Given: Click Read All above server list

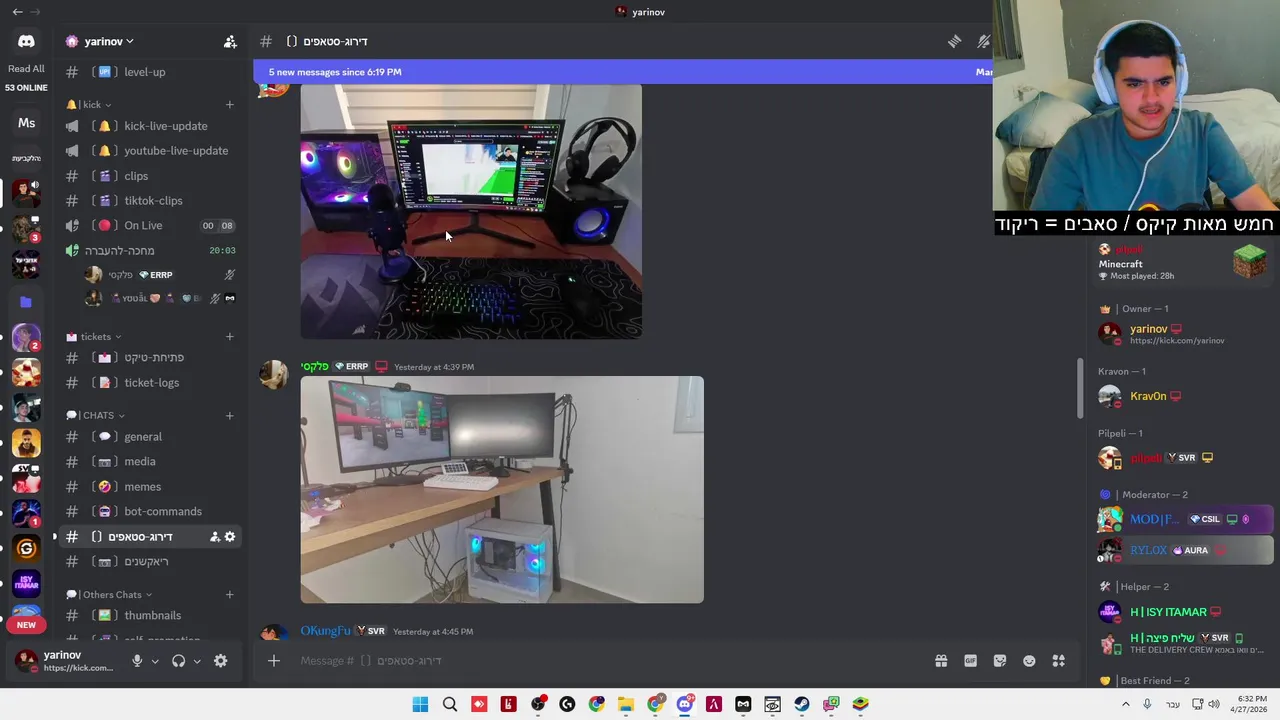Looking at the screenshot, I should click(x=26, y=69).
